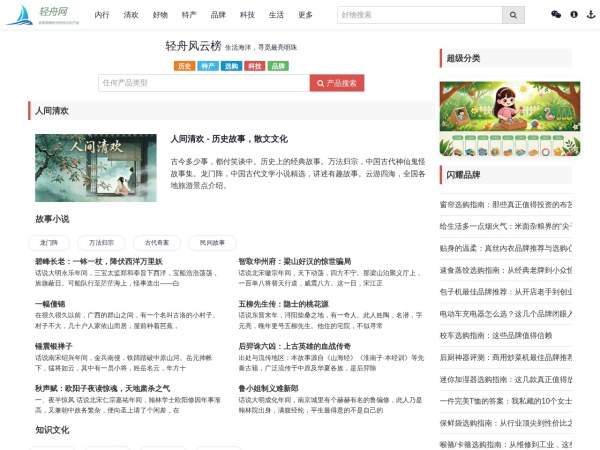Open article 迷你加湿器选购指南
The width and height of the screenshot is (600, 450).
[506, 379]
